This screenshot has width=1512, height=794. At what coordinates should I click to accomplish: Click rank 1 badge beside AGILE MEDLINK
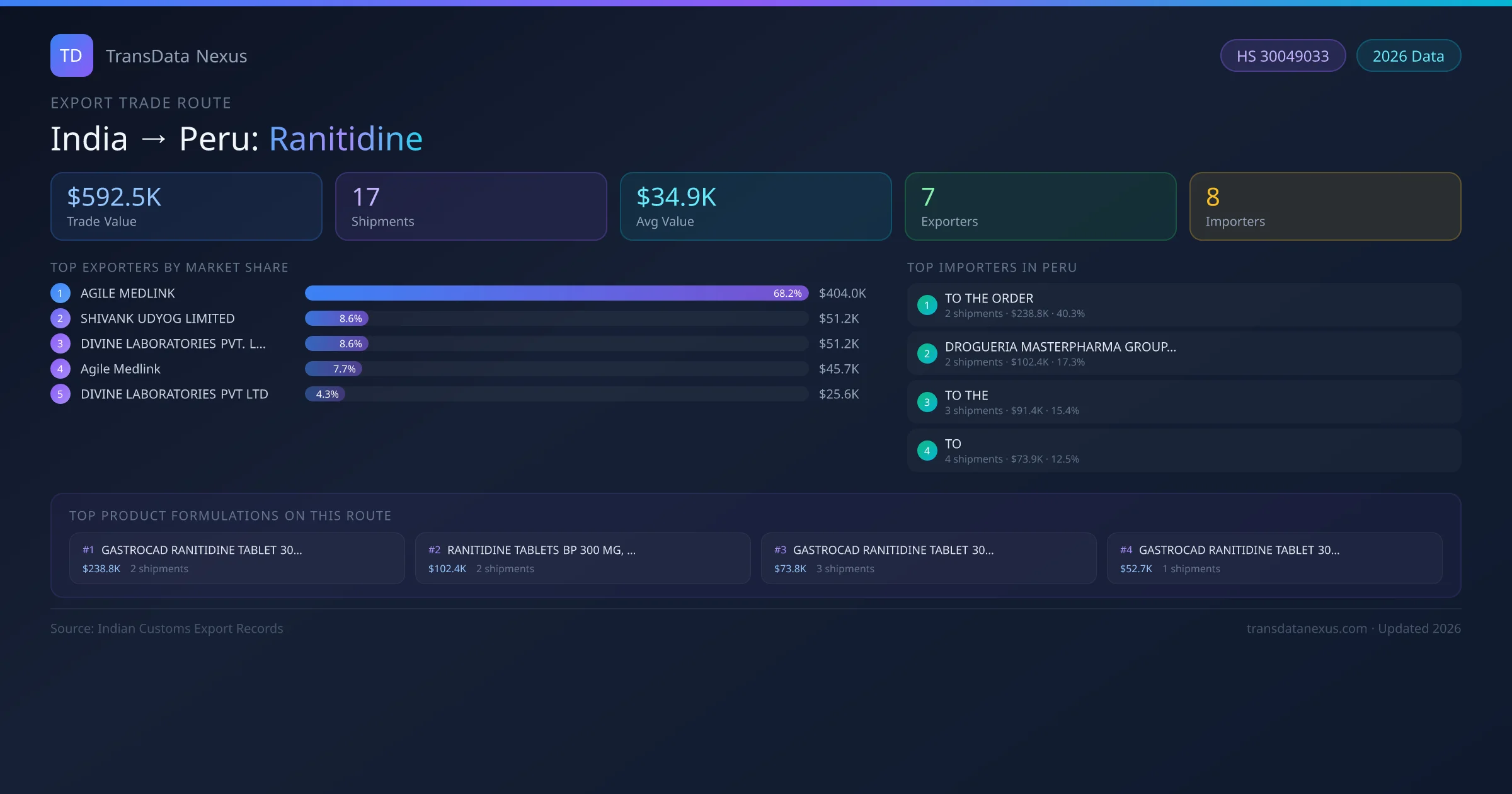(x=60, y=293)
